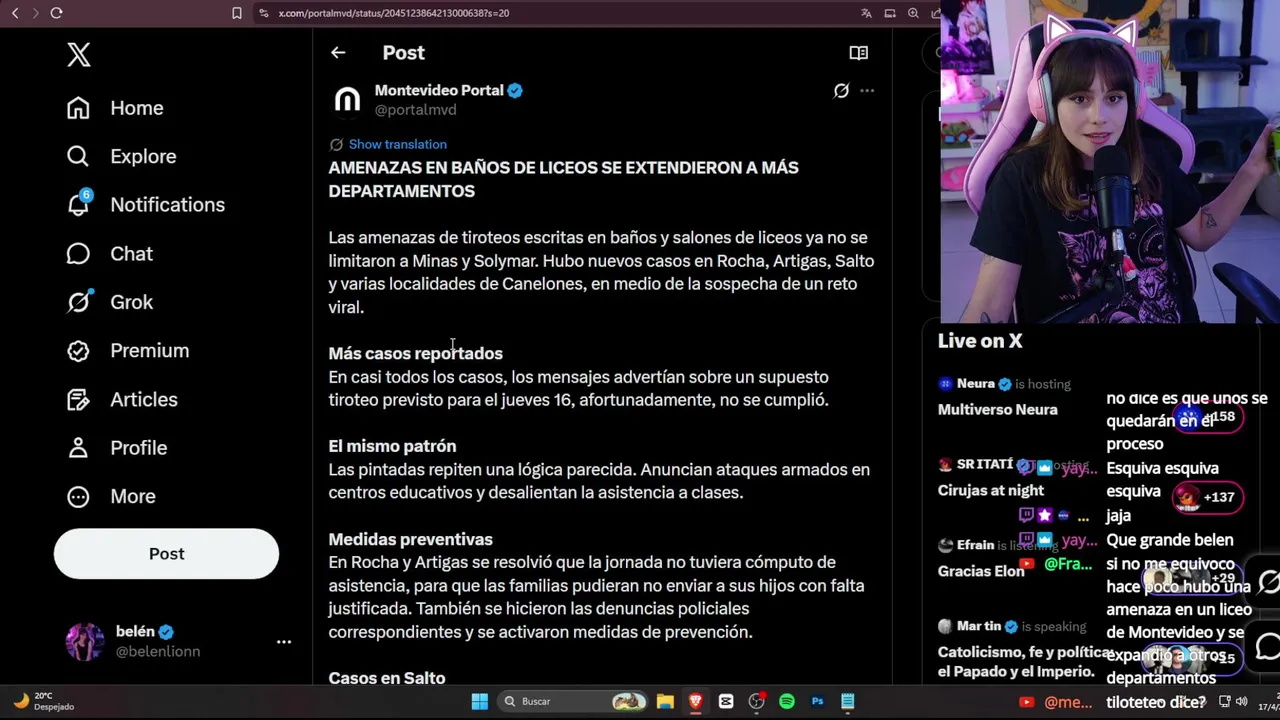
Task: Click the x.com address bar URL
Action: tap(393, 13)
